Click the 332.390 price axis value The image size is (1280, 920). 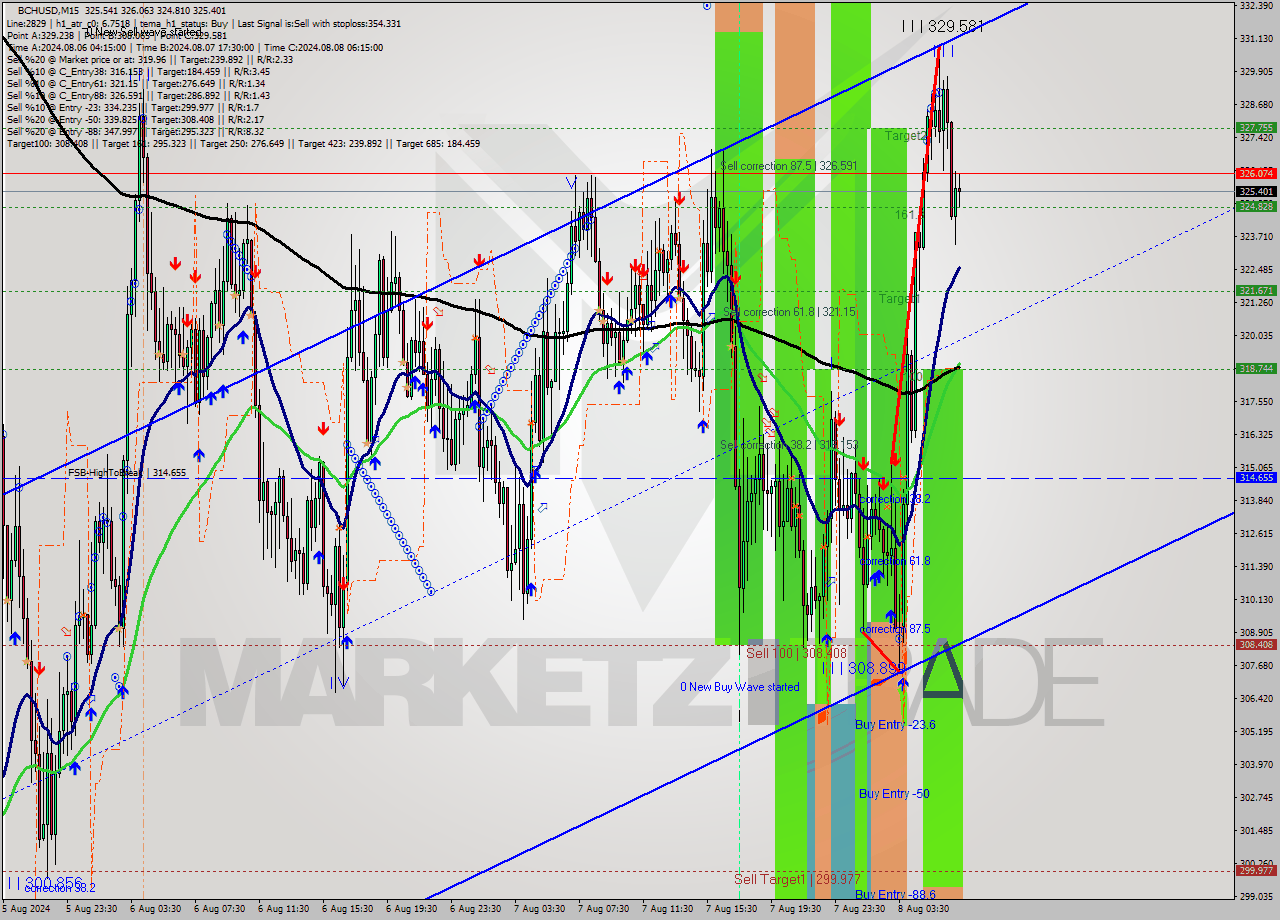click(x=1256, y=6)
